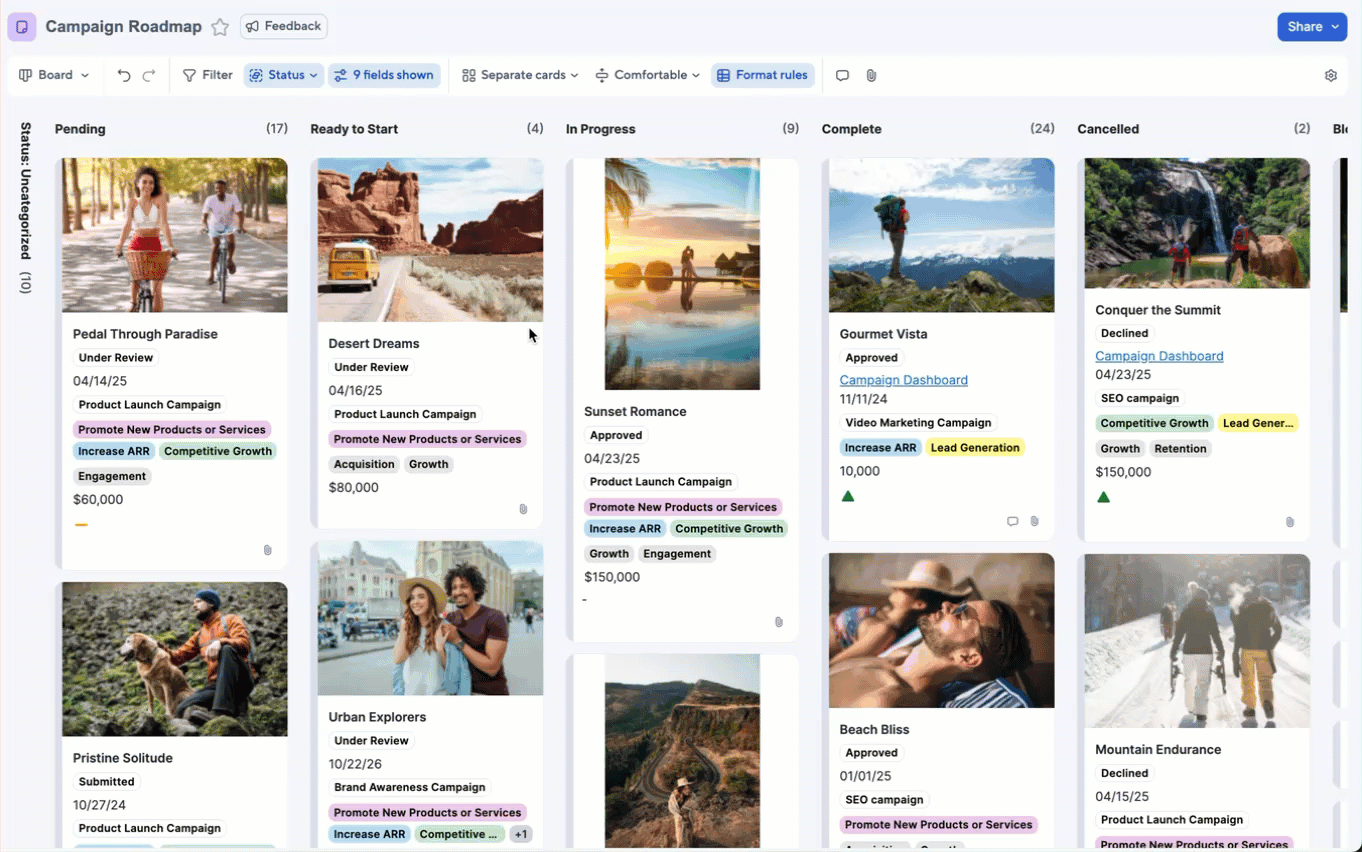Click the Beach Bliss card title
The width and height of the screenshot is (1362, 852).
[874, 730]
